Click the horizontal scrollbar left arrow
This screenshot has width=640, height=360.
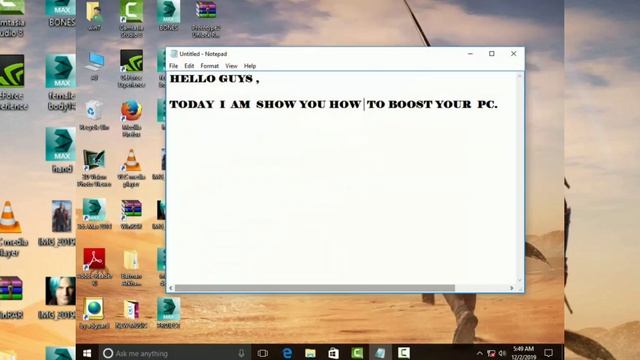coord(171,288)
